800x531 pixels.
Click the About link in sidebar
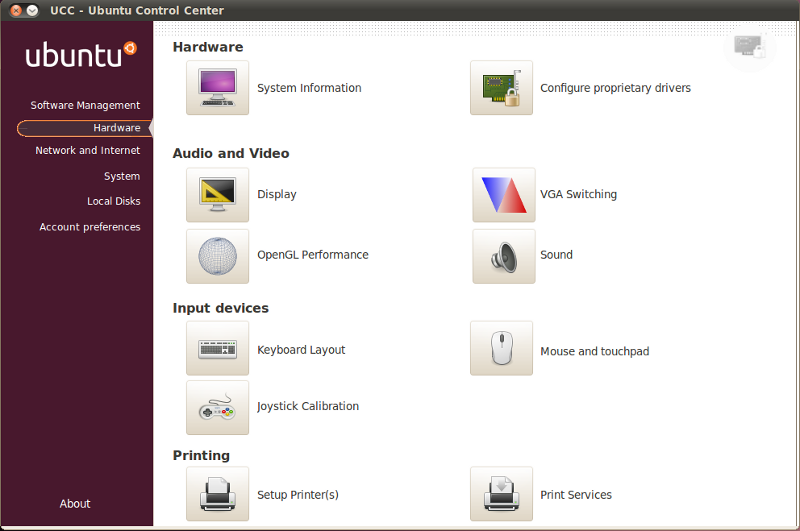click(x=74, y=503)
